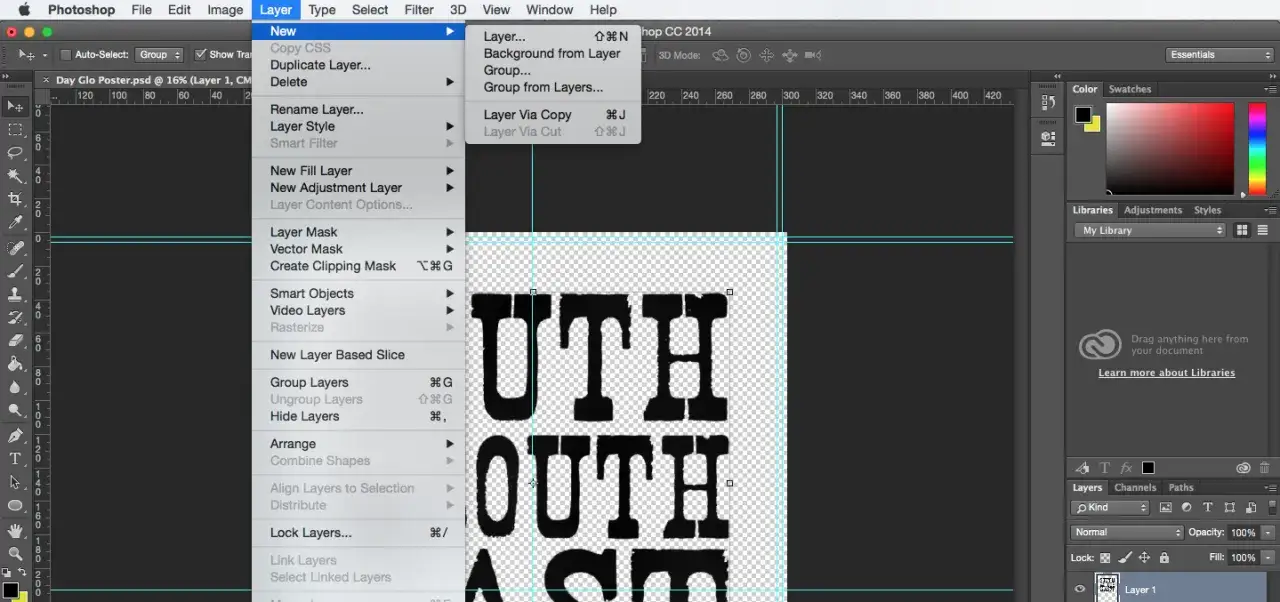Select the Lasso tool
The height and width of the screenshot is (602, 1280).
tap(15, 153)
